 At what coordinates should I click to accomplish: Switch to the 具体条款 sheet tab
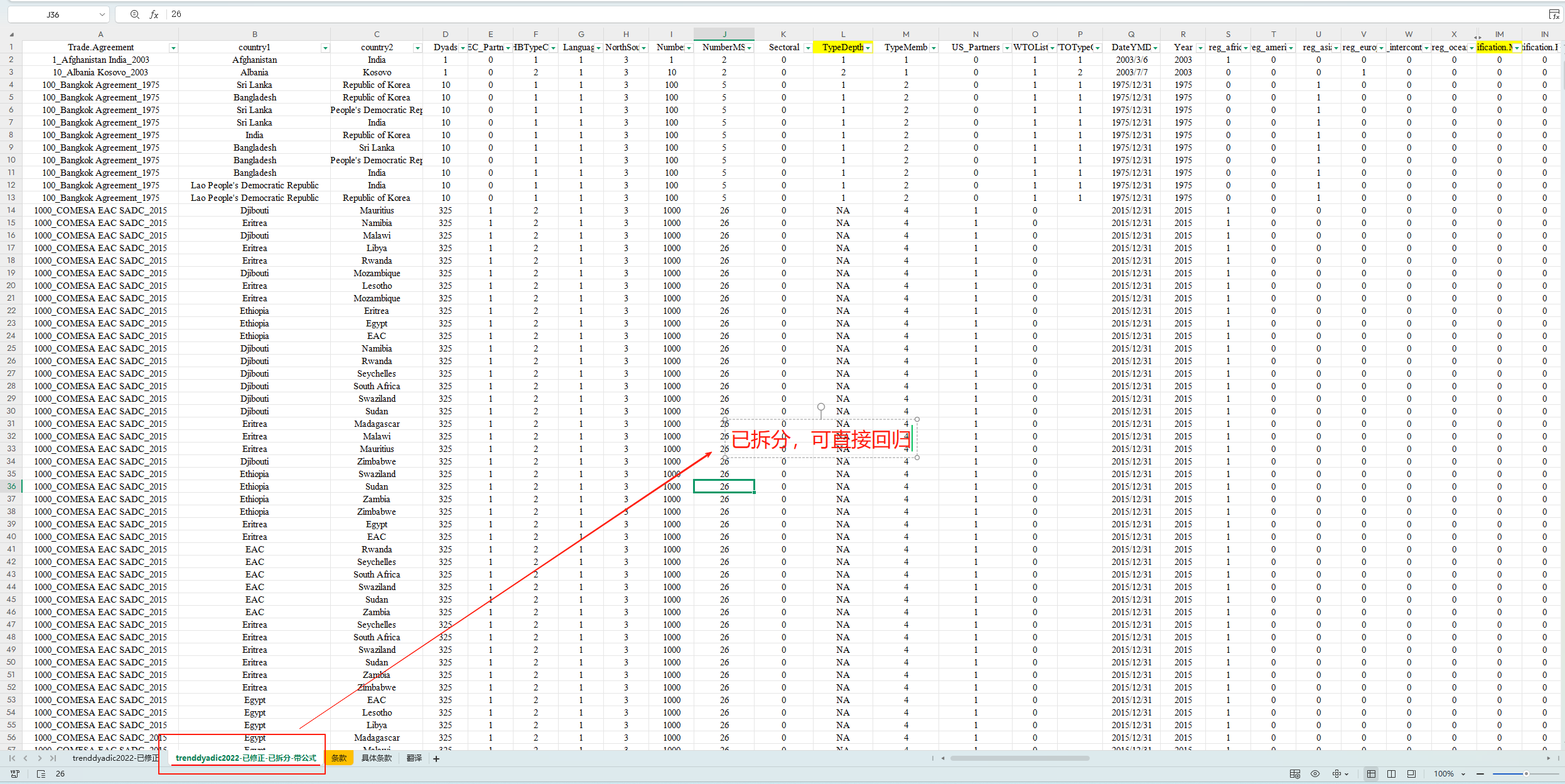click(x=377, y=758)
